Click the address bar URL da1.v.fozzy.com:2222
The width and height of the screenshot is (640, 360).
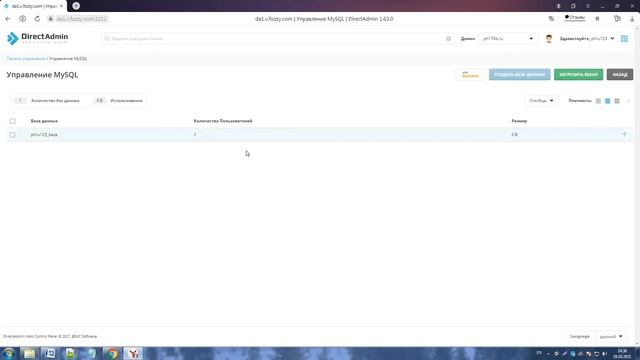[82, 19]
